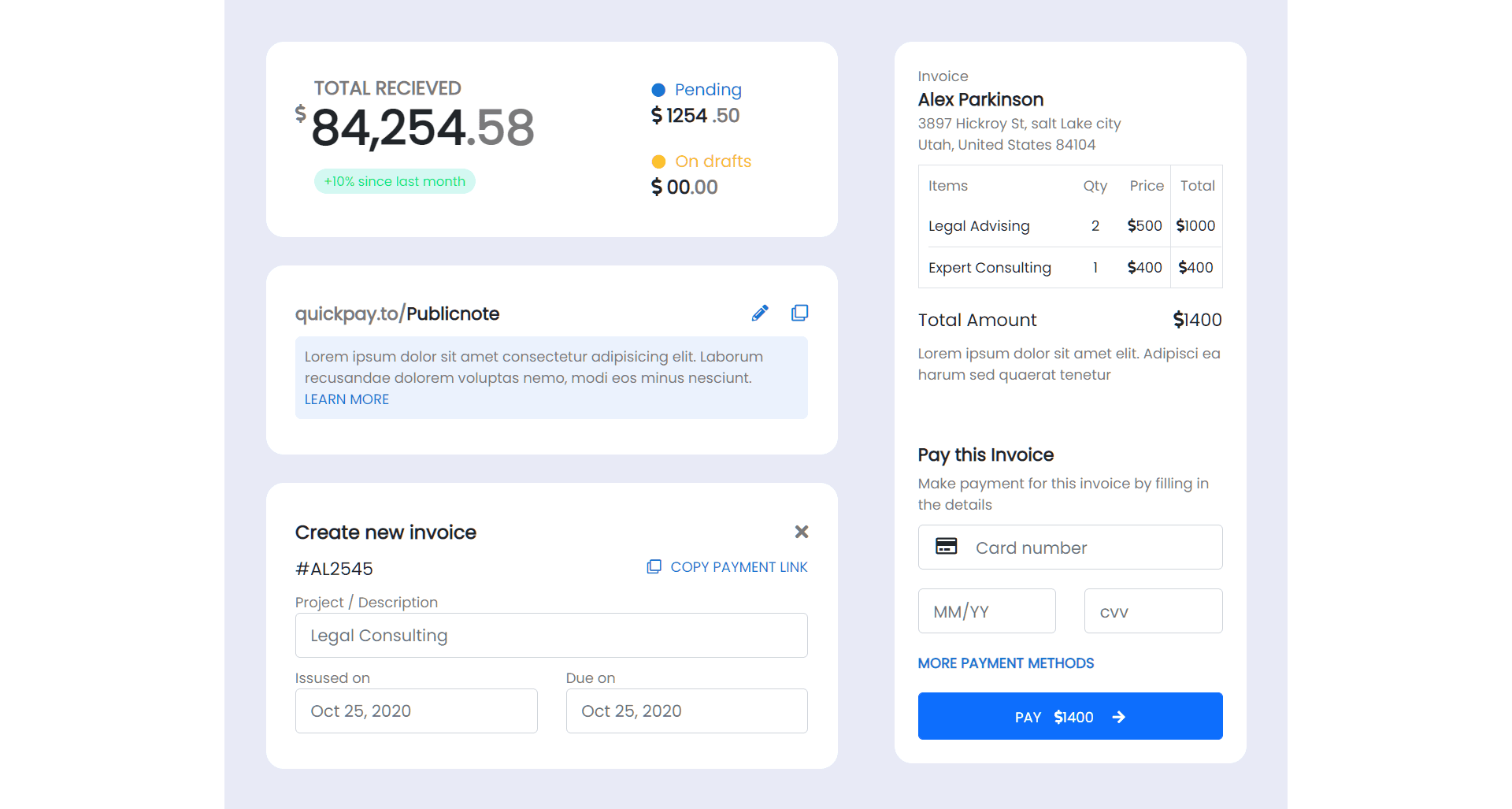Copy the quickpay Publicnote link
The image size is (1512, 809).
800,313
